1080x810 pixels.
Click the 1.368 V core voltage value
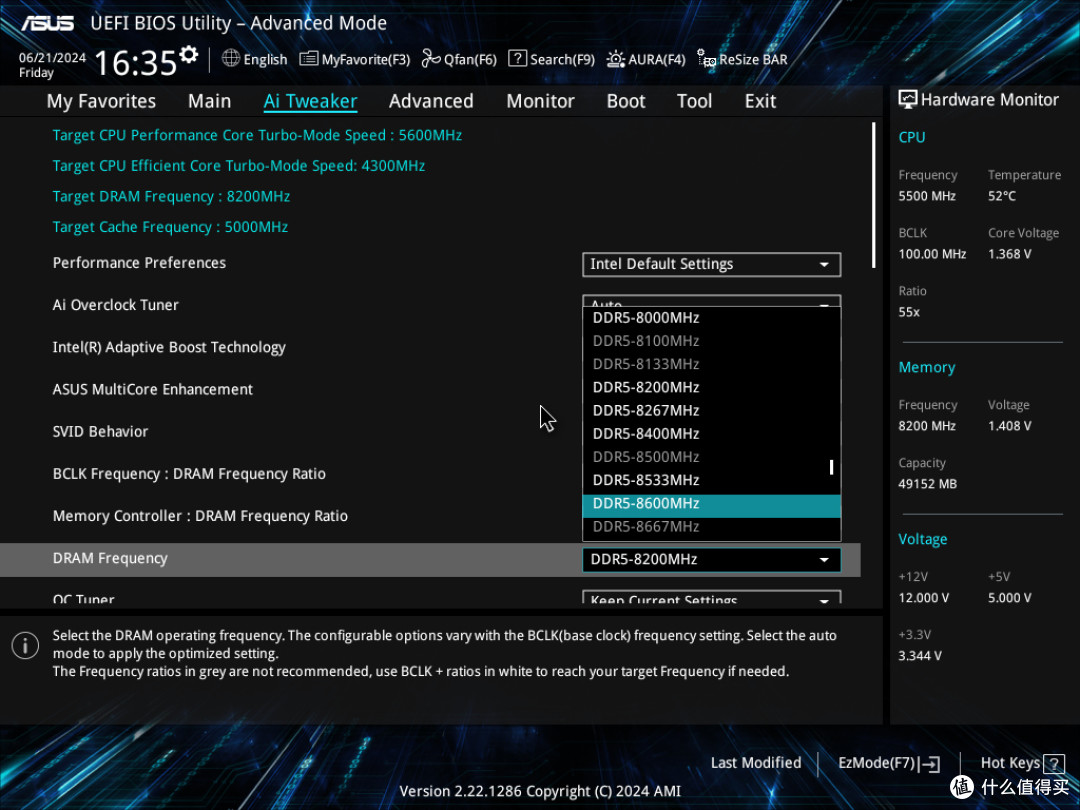click(x=1010, y=254)
